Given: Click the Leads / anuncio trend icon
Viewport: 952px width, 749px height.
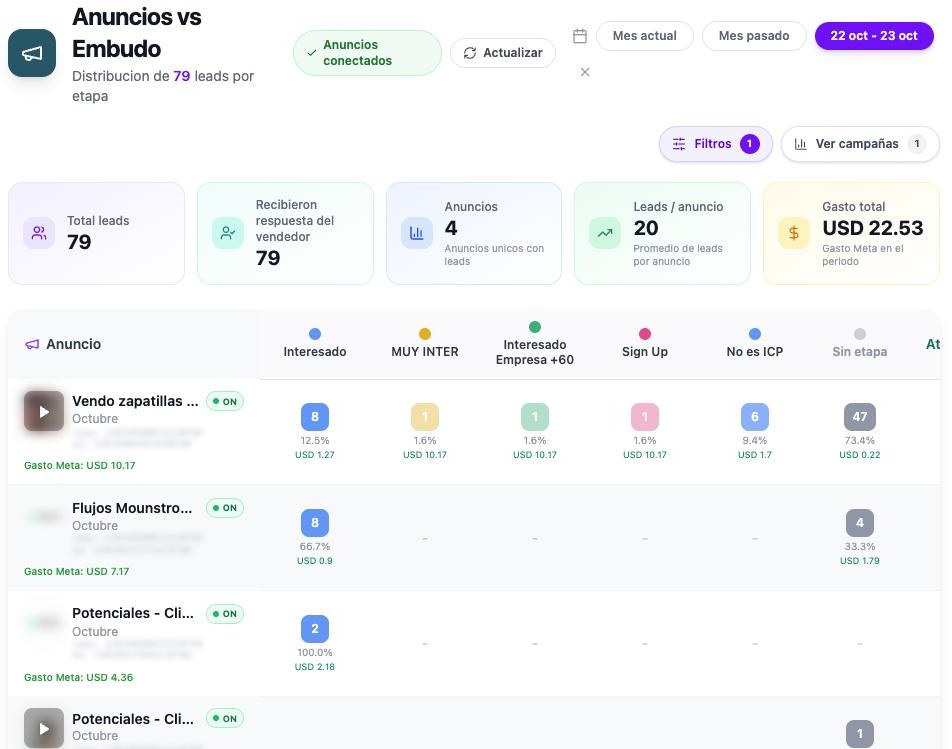Looking at the screenshot, I should (x=605, y=233).
